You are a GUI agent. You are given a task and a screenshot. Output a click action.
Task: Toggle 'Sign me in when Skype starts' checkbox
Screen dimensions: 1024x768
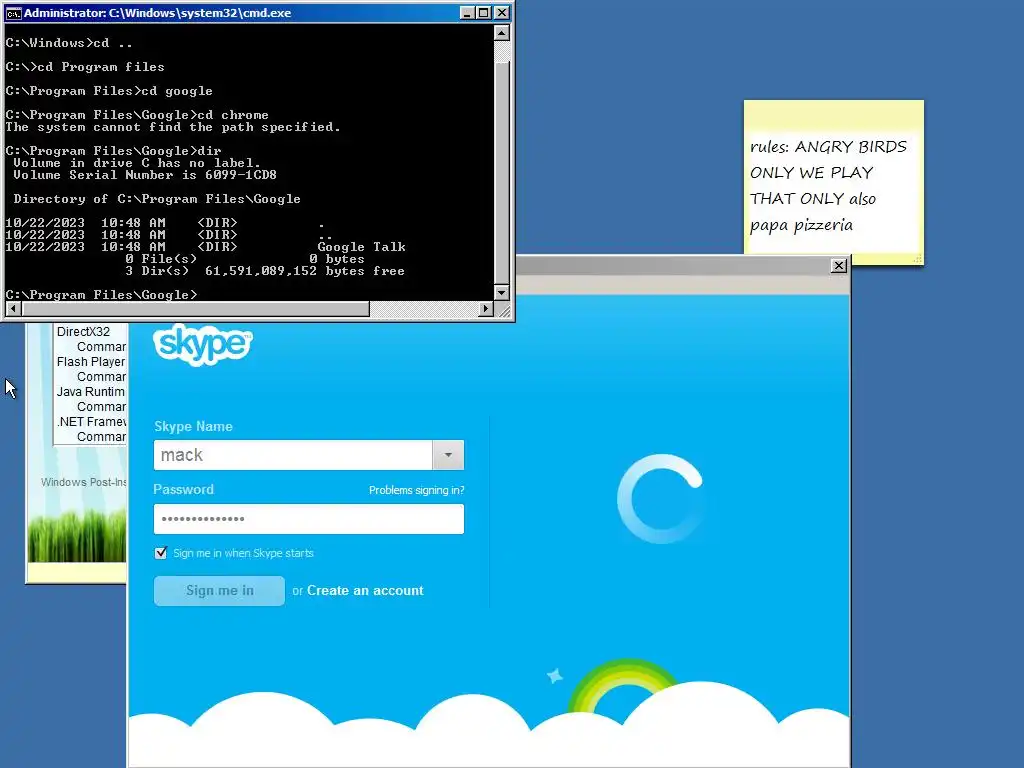[x=161, y=553]
